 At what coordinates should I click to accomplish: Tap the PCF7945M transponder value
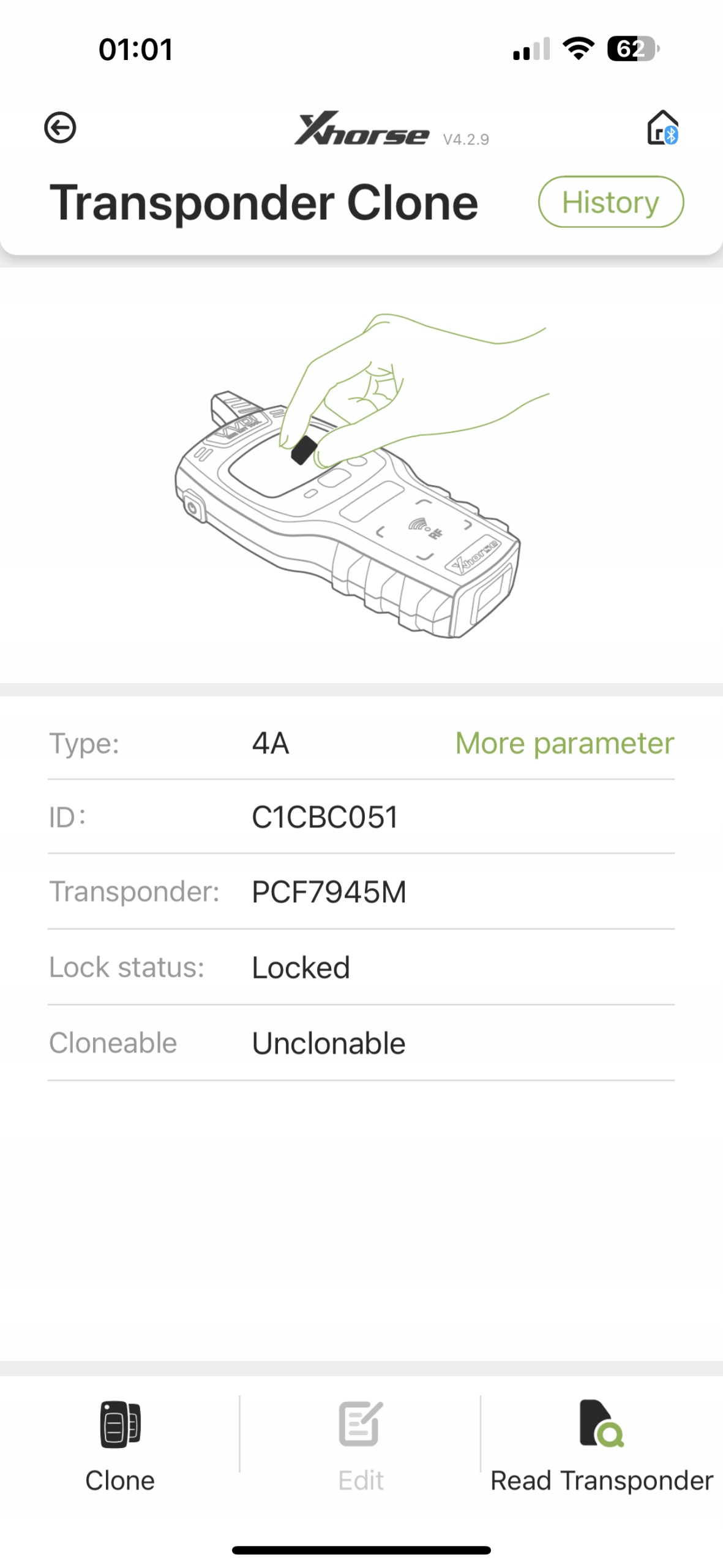329,892
